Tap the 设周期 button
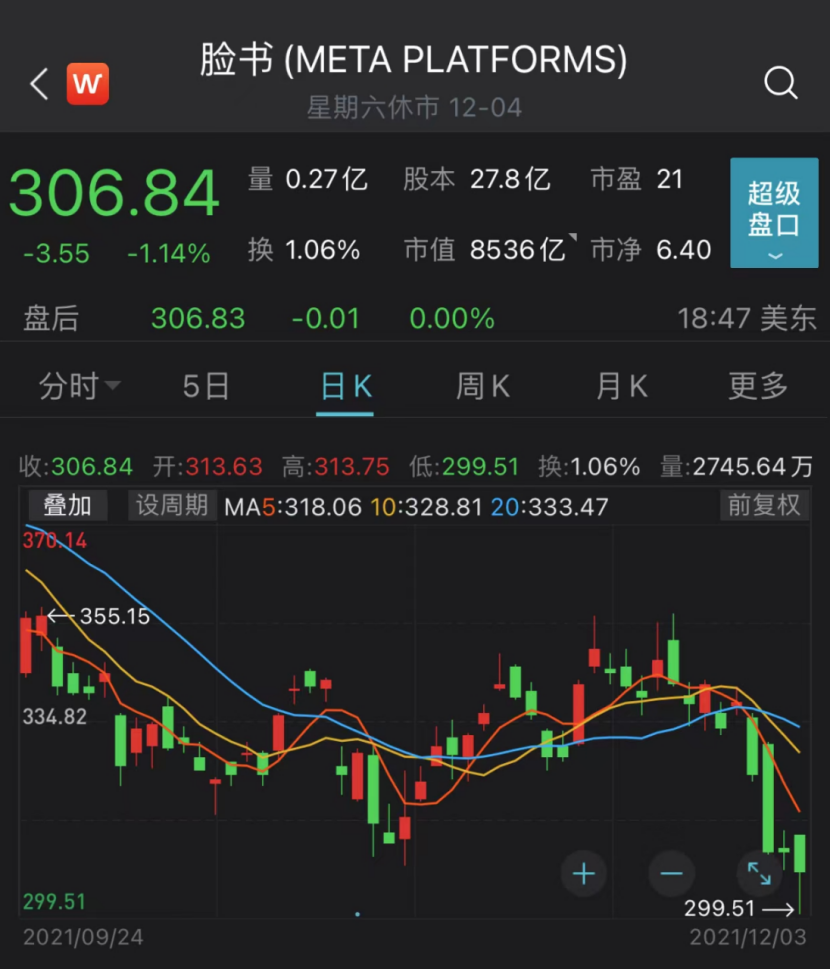 (172, 506)
